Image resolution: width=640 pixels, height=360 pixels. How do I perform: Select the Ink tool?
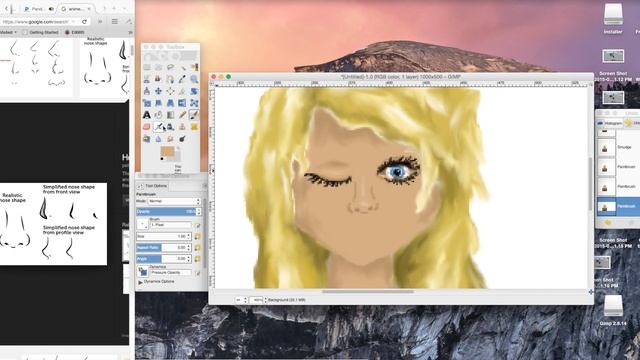coord(171,127)
